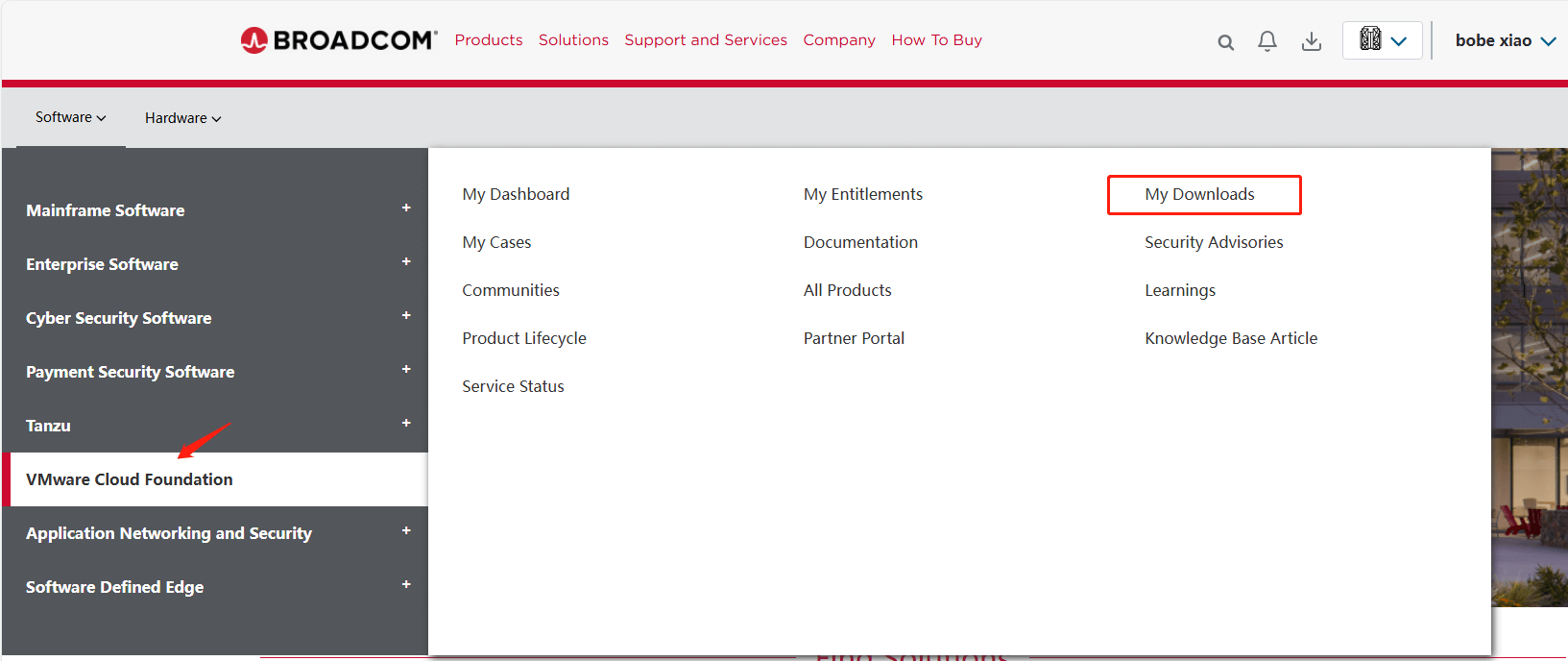The width and height of the screenshot is (1568, 661).
Task: Expand Enterprise Software plus icon
Action: [x=406, y=262]
